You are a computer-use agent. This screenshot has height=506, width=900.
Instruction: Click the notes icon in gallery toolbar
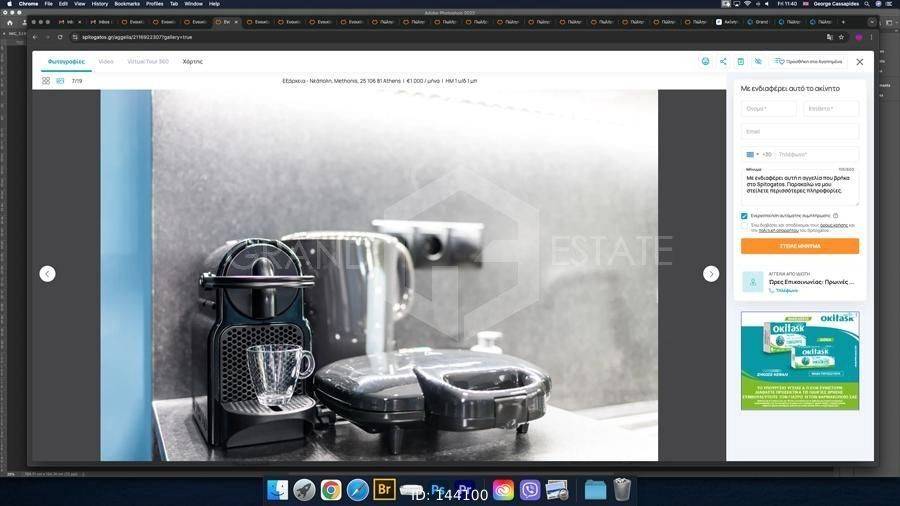coord(740,62)
